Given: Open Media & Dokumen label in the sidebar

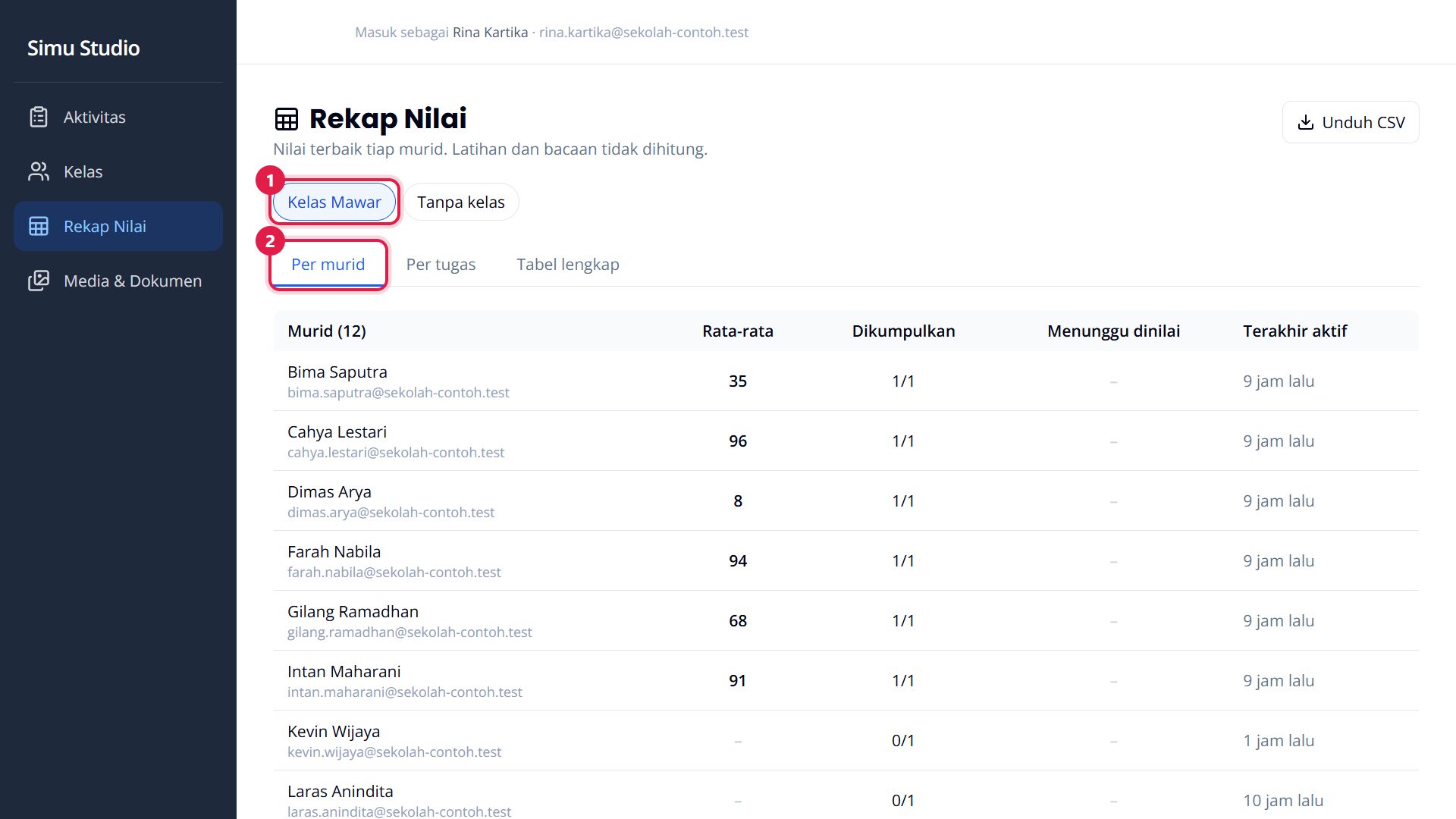Looking at the screenshot, I should pos(133,281).
